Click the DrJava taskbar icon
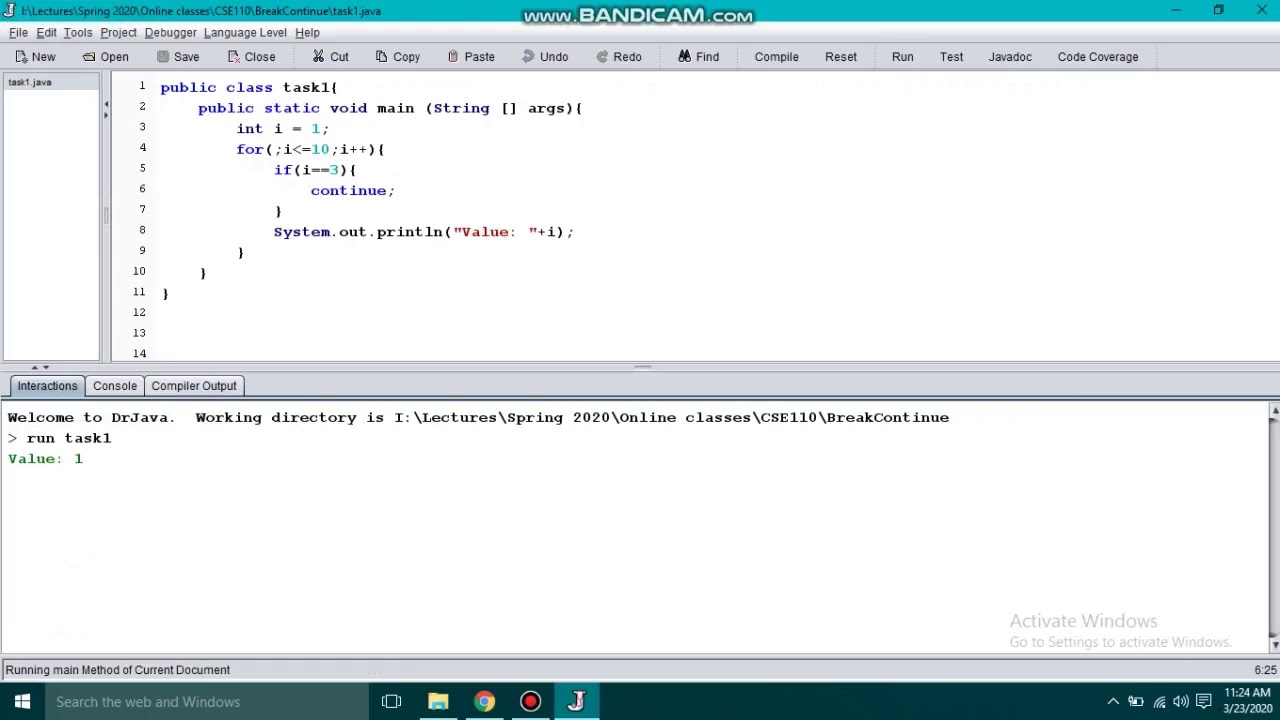Viewport: 1280px width, 720px height. pyautogui.click(x=577, y=702)
